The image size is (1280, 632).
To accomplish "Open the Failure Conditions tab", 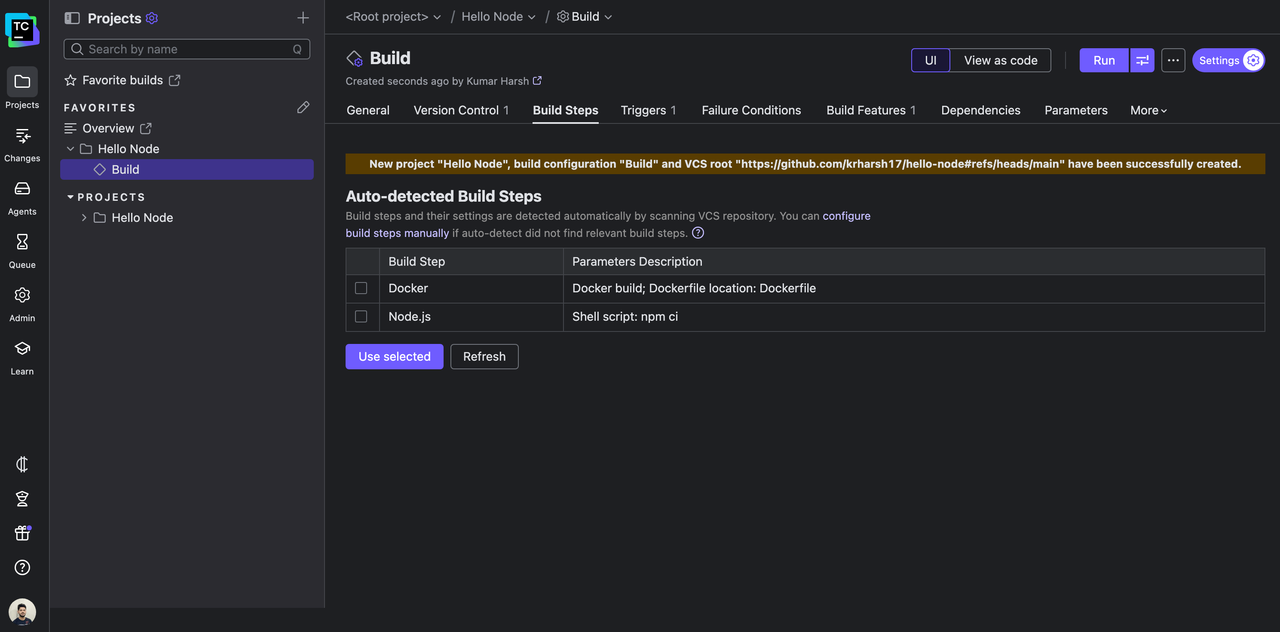I will (x=751, y=110).
